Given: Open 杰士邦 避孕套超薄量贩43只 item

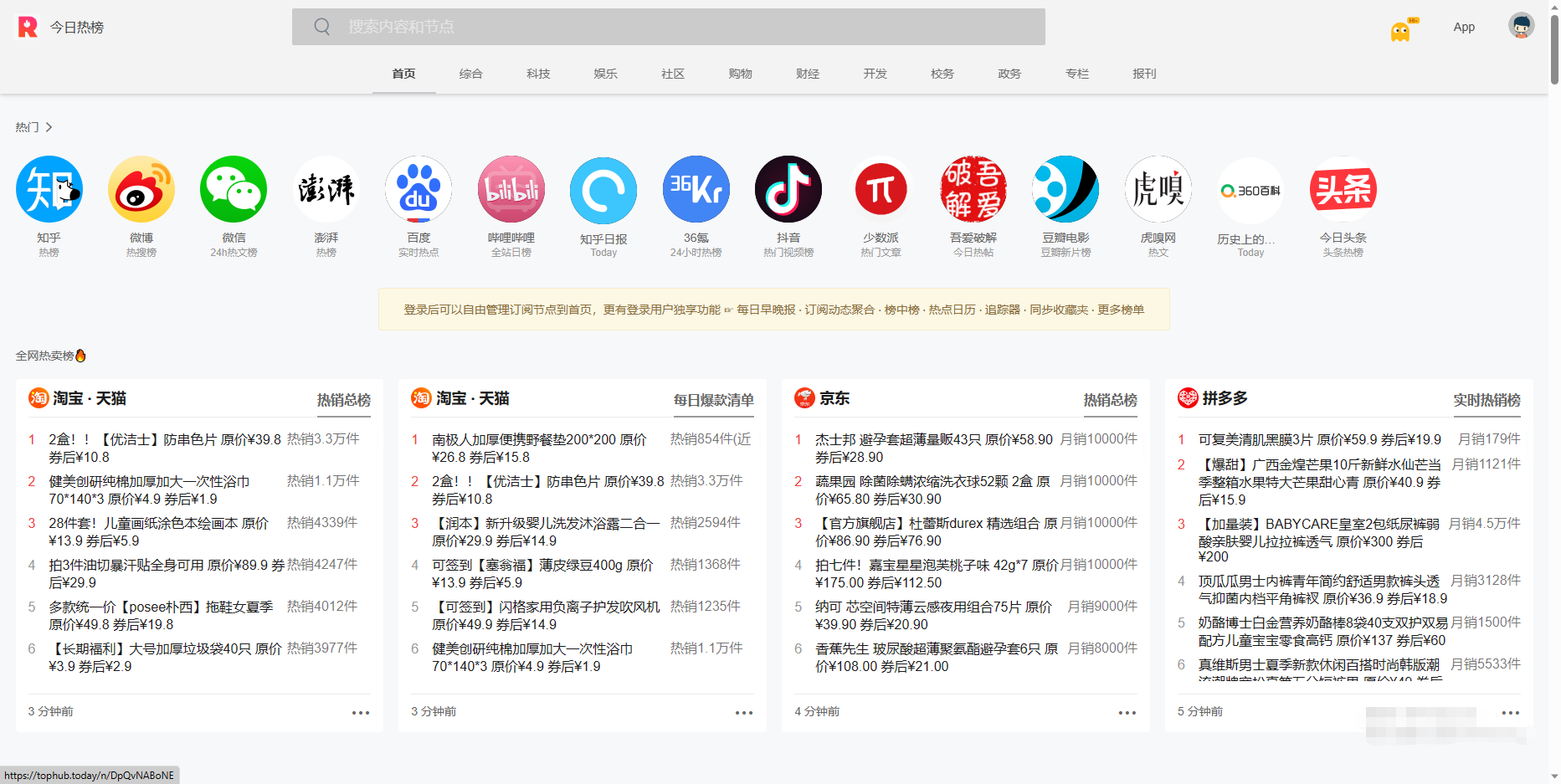Looking at the screenshot, I should click(x=934, y=448).
